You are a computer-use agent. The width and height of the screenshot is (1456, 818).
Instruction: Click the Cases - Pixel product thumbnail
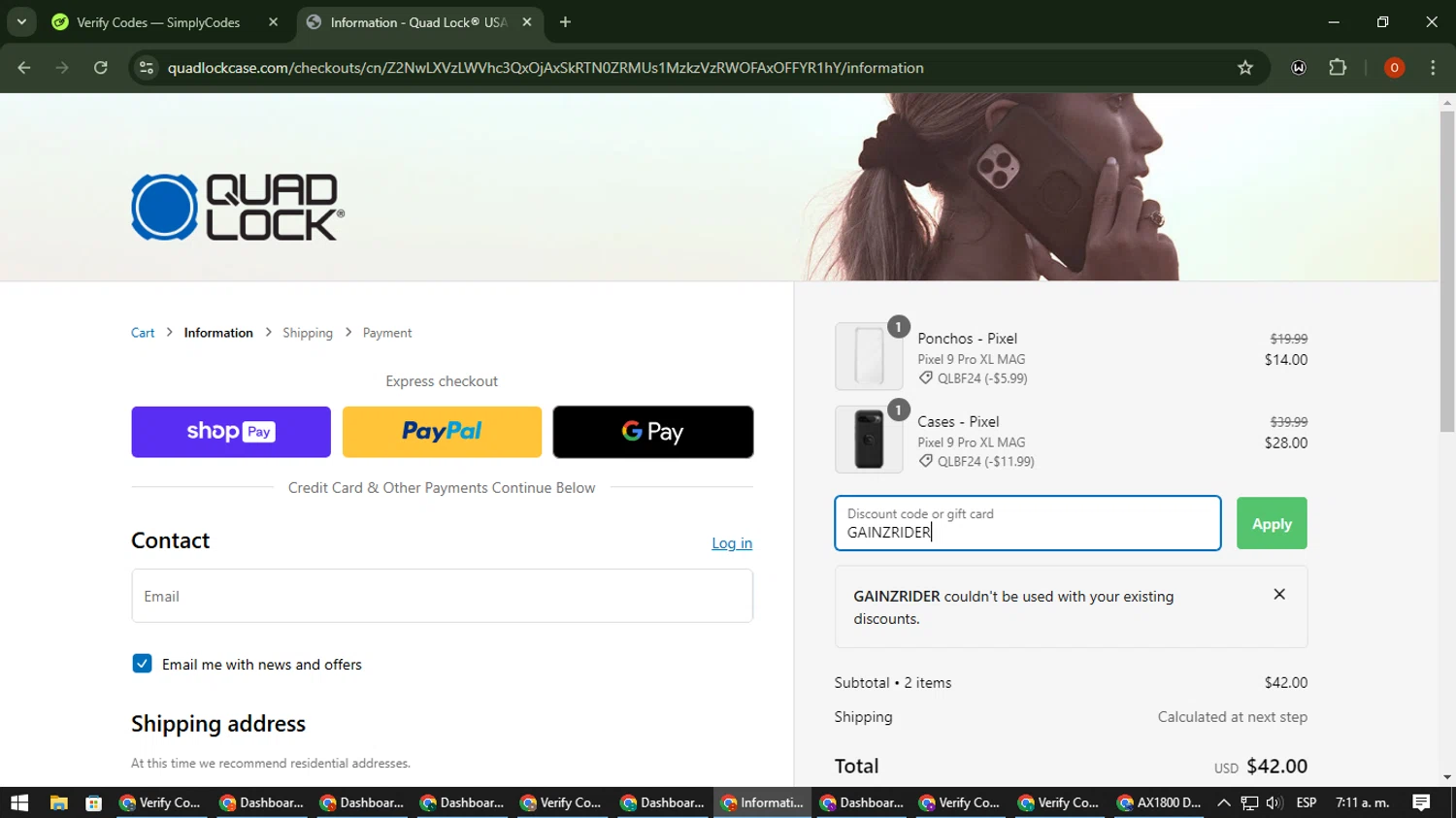869,440
